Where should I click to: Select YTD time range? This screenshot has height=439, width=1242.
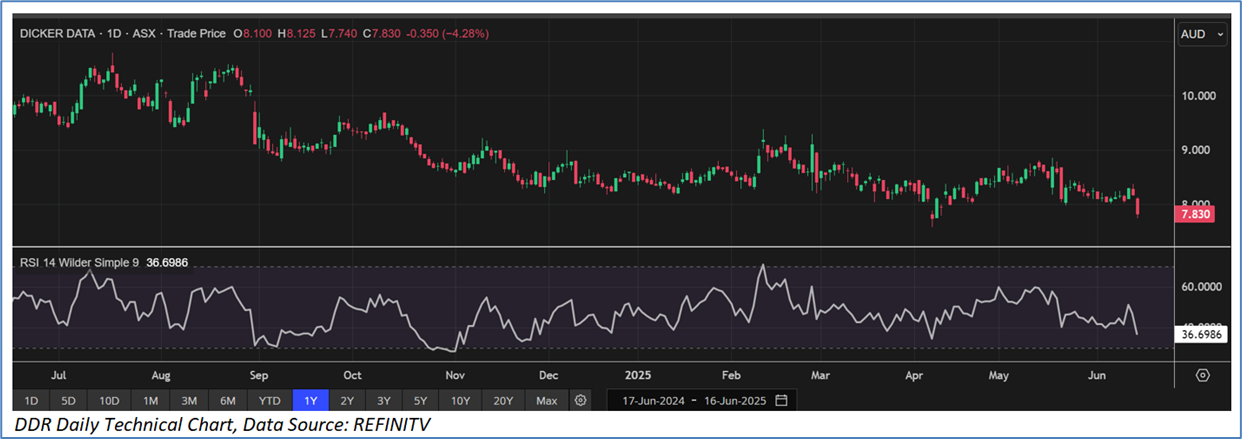pos(268,401)
